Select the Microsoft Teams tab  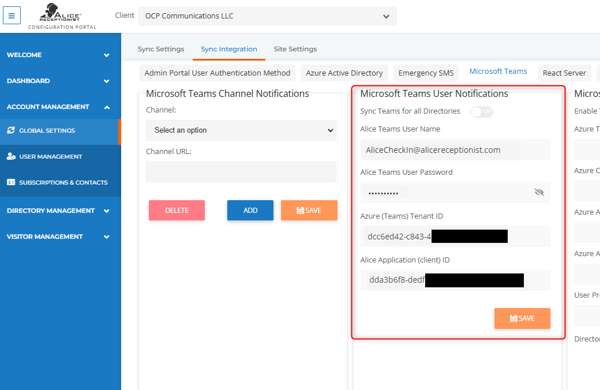(498, 72)
